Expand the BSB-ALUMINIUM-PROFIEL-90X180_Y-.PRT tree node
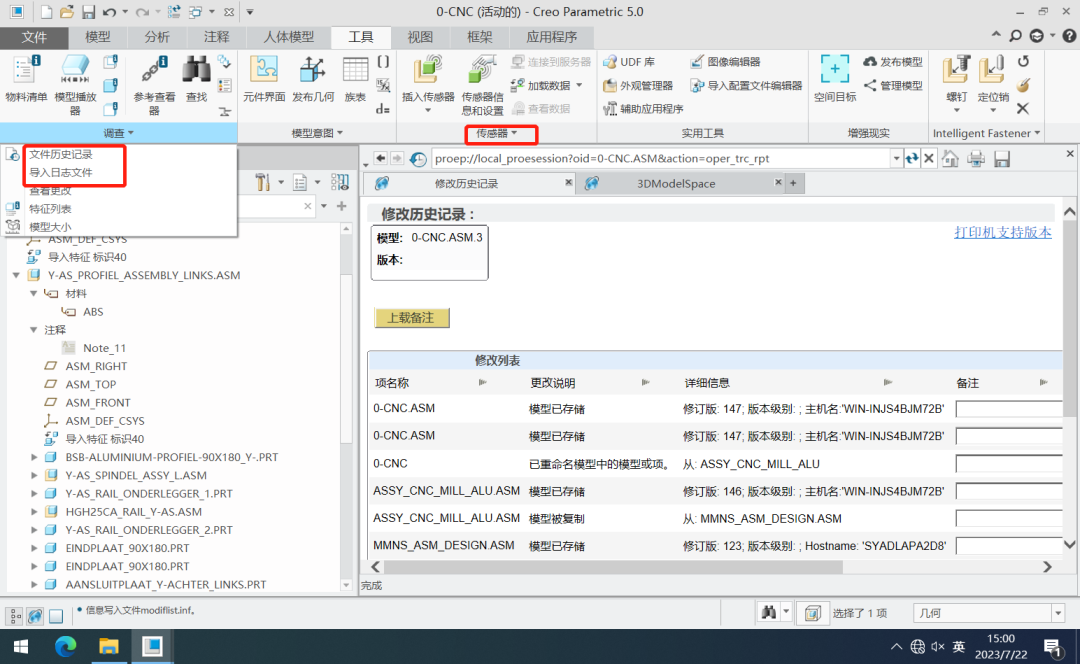 coord(35,457)
